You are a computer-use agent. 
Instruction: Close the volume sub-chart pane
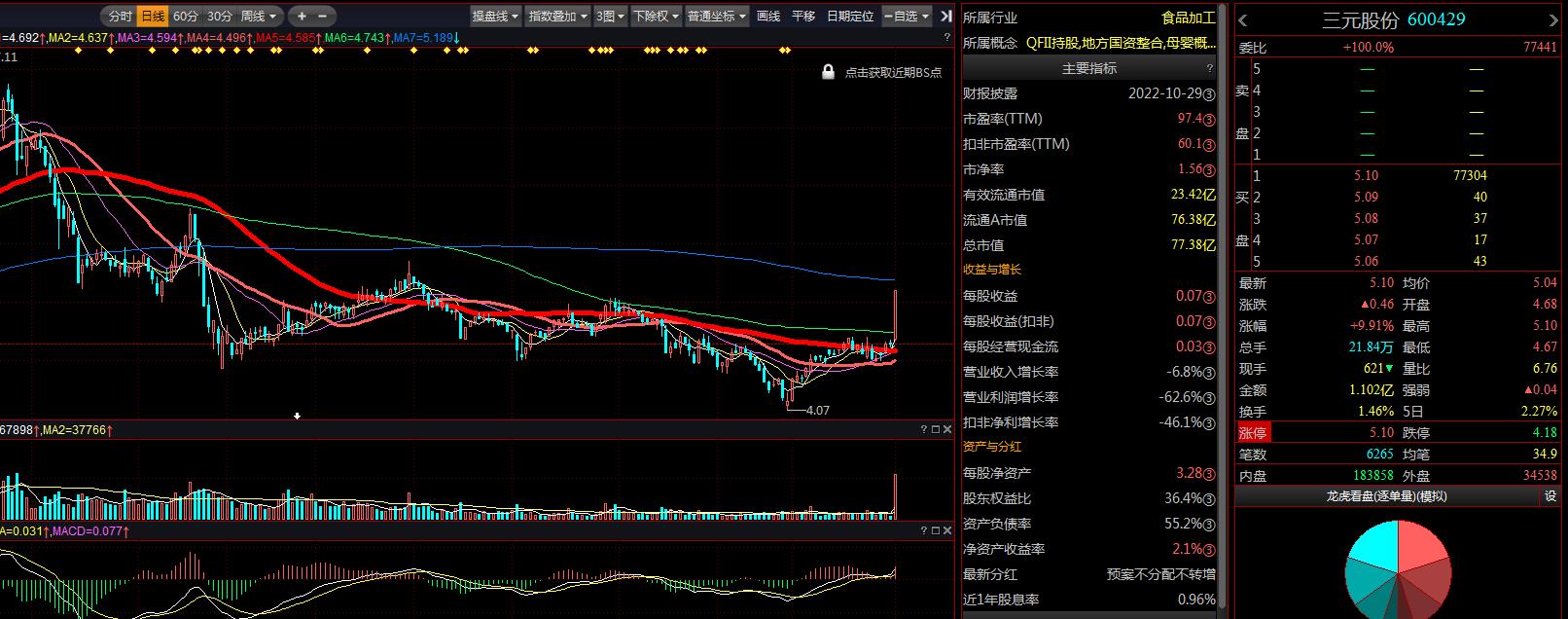click(x=947, y=429)
